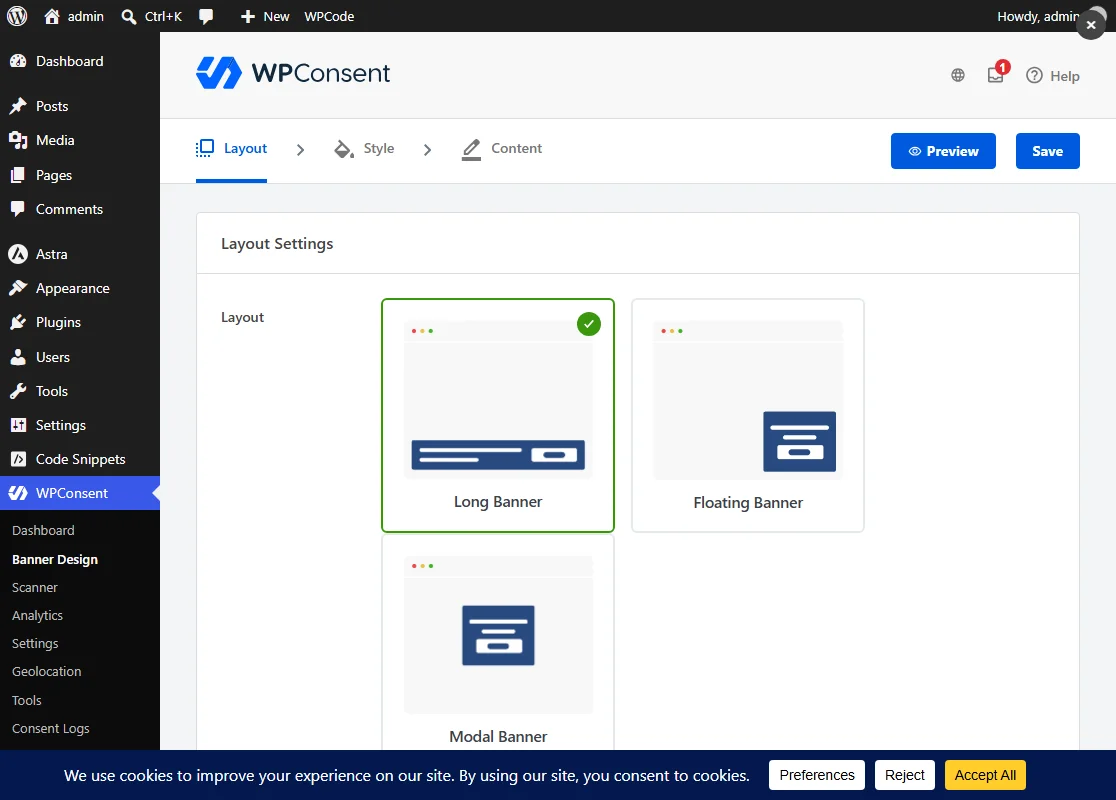Image resolution: width=1116 pixels, height=800 pixels.
Task: Open Consent Logs in WPConsent submenu
Action: [51, 728]
